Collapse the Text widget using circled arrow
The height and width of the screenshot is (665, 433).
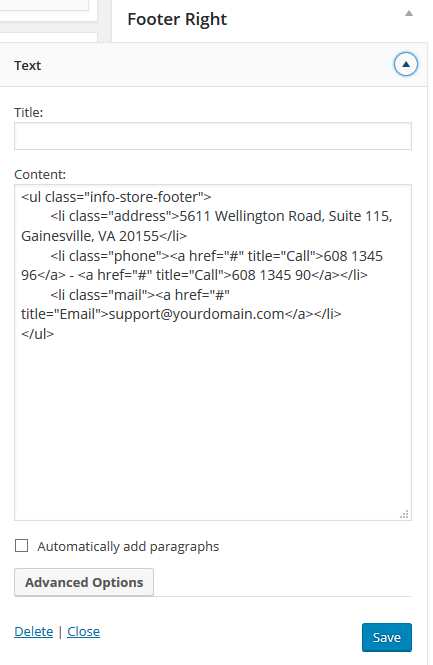(x=405, y=64)
